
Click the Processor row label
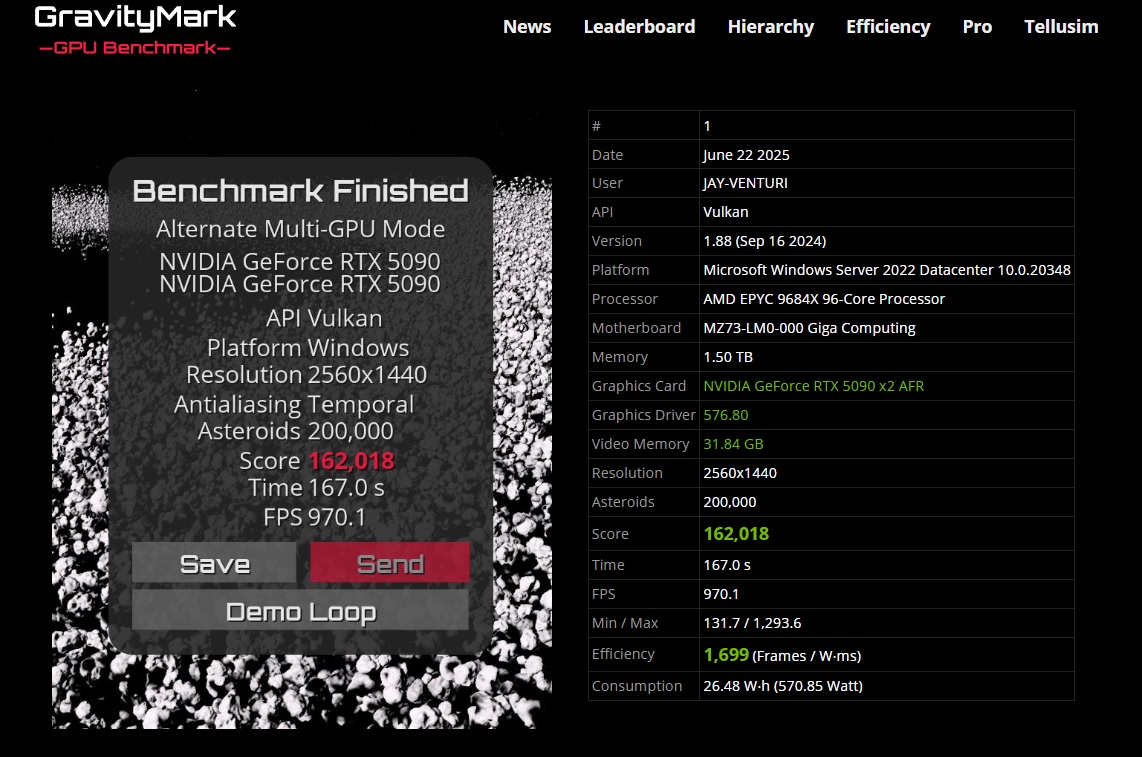coord(624,299)
